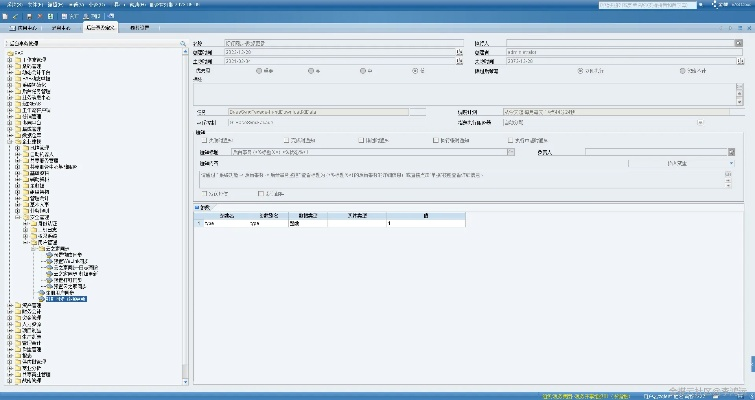Tick the leftmost checkbox in the five-checkbox row
This screenshot has width=755, height=400.
point(203,141)
